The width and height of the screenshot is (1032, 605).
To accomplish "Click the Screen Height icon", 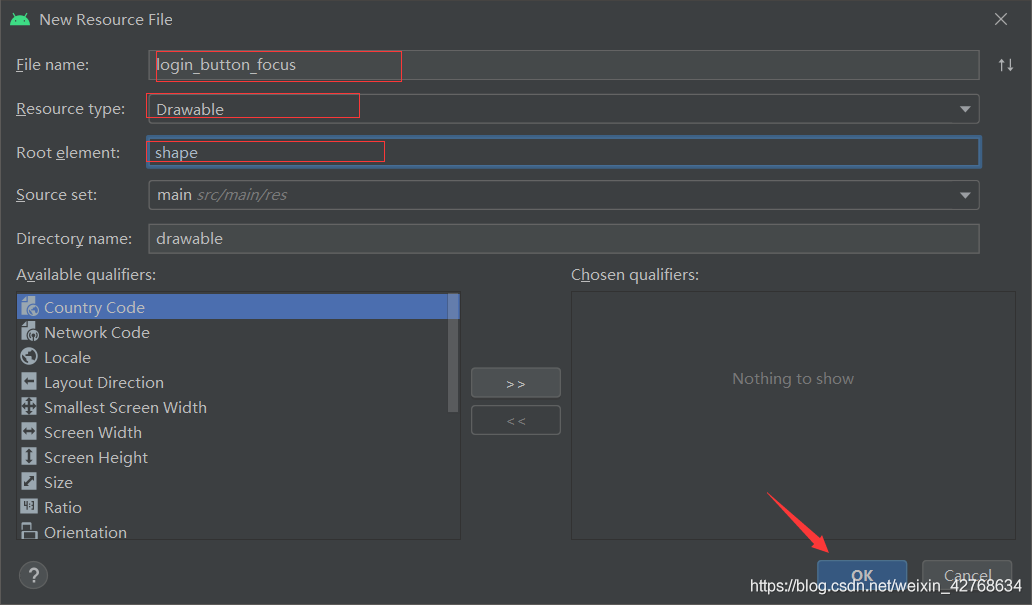I will [29, 458].
